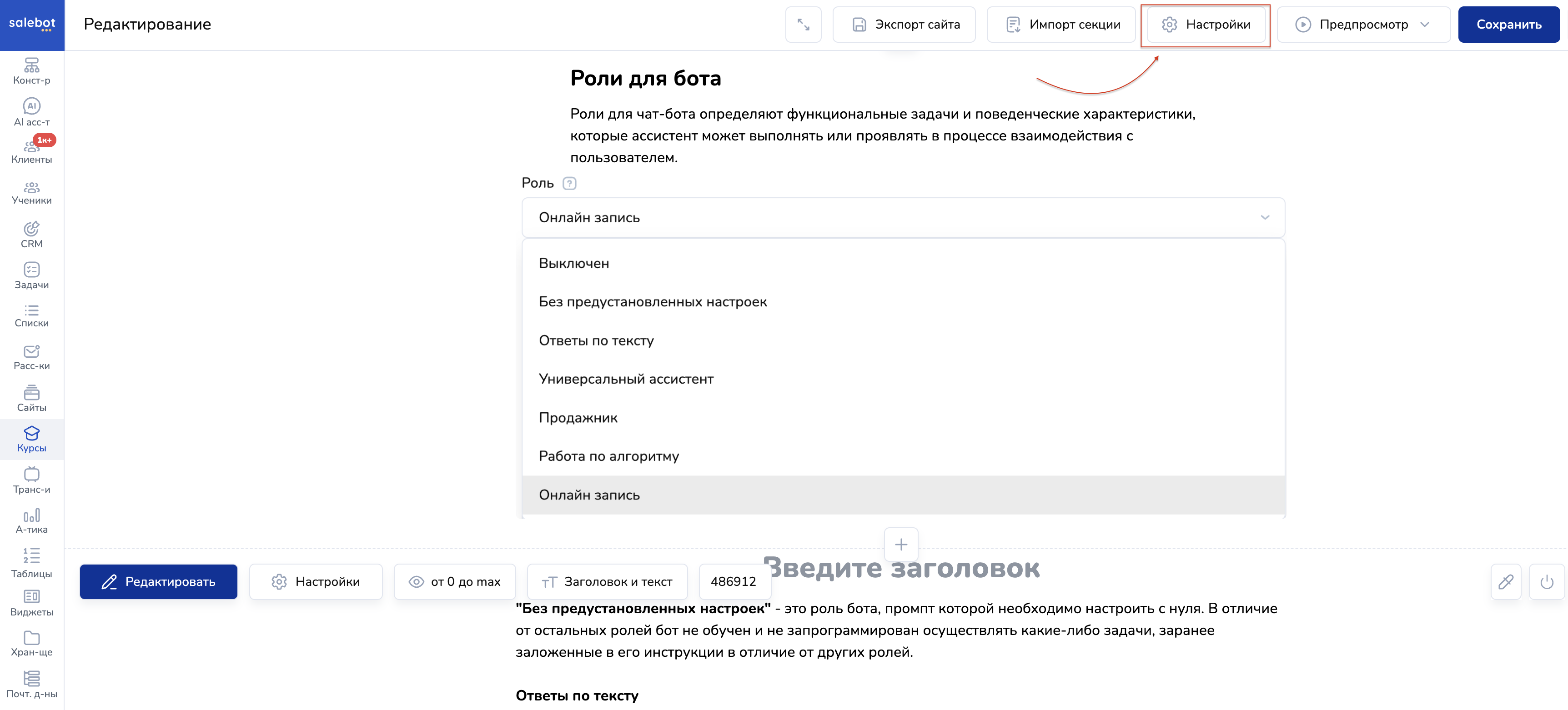Click the Введите заголовок heading placeholder
1568x710 pixels.
pyautogui.click(x=901, y=568)
